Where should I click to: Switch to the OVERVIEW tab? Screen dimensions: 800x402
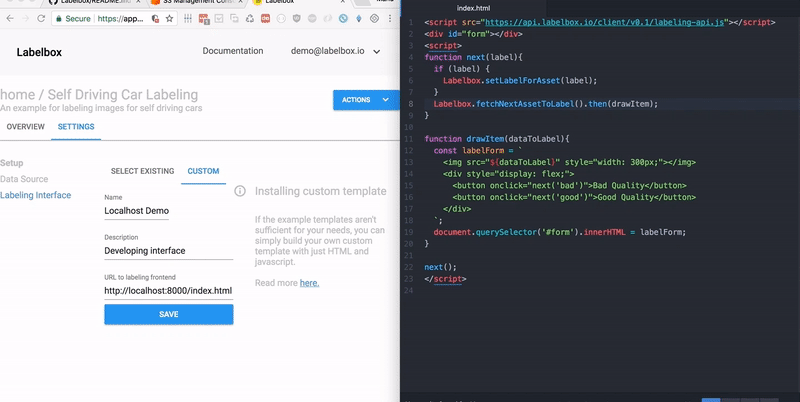[x=26, y=127]
